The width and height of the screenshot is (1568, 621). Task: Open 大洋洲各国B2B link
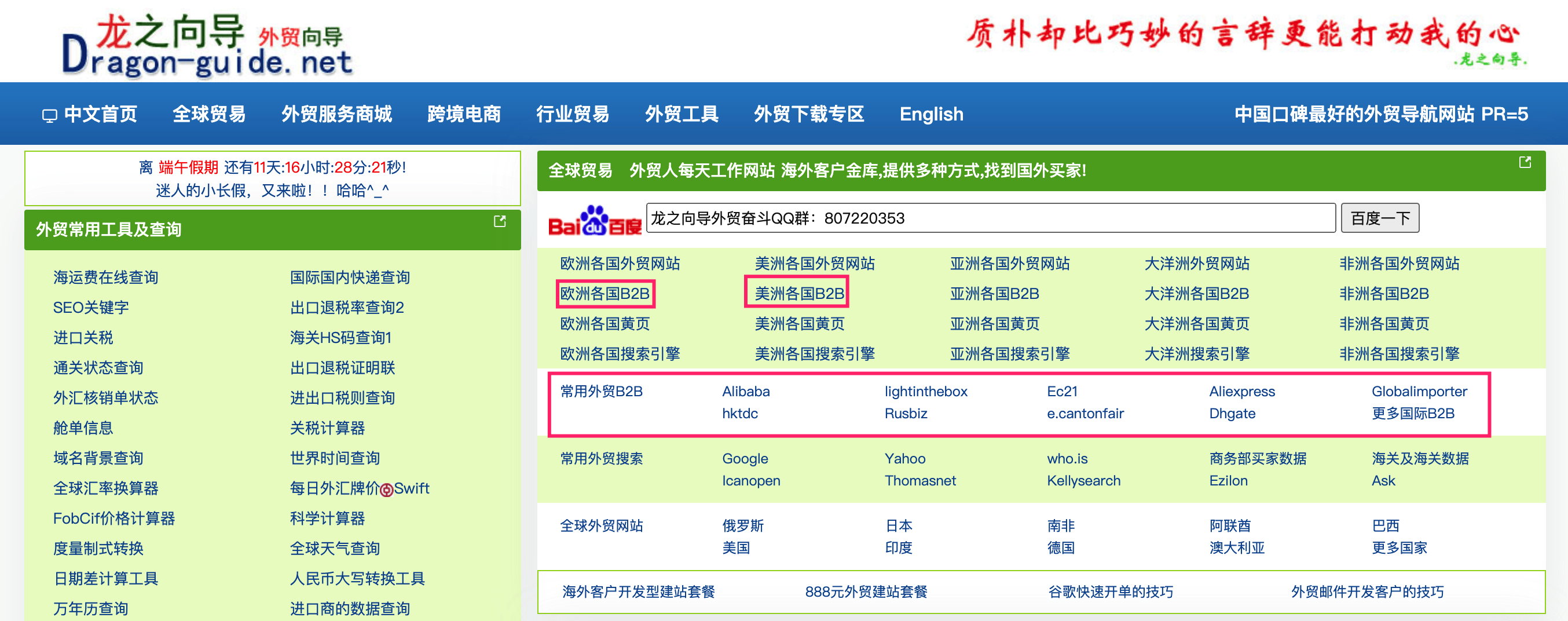coord(1197,294)
